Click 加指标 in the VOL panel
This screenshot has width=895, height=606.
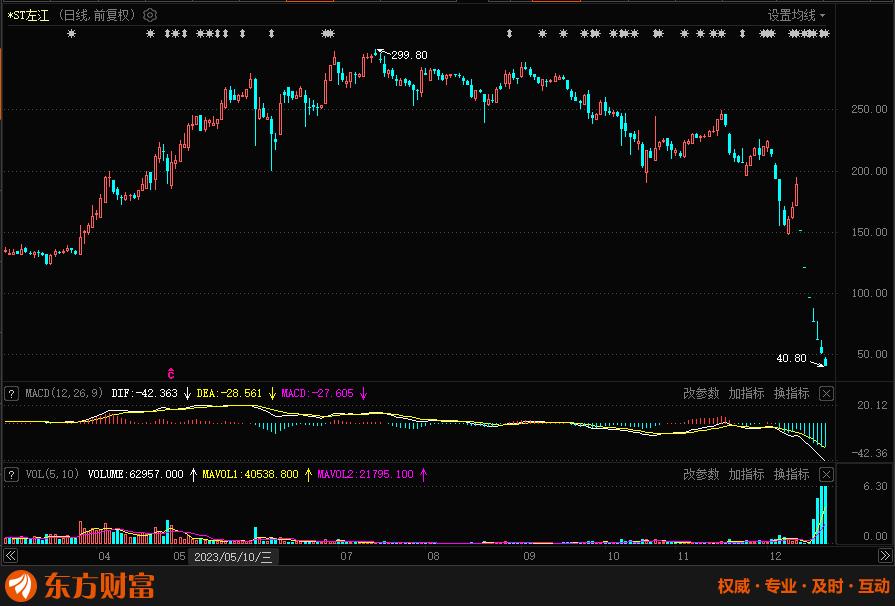(x=746, y=475)
